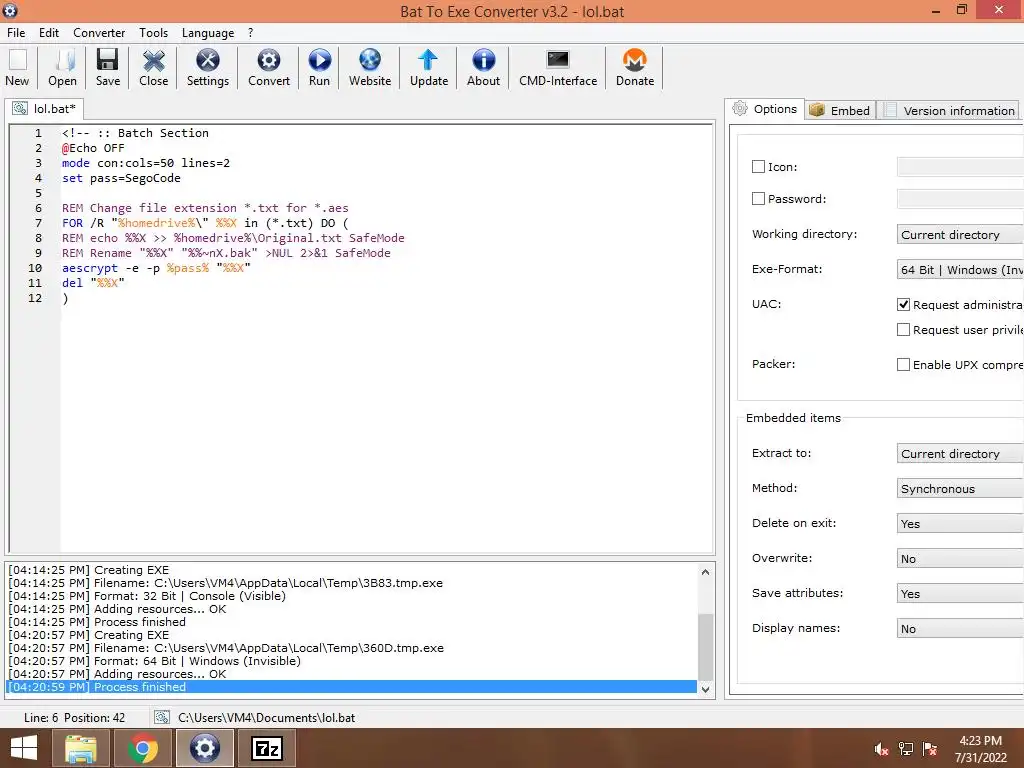
Task: Show the About info icon
Action: [x=483, y=61]
